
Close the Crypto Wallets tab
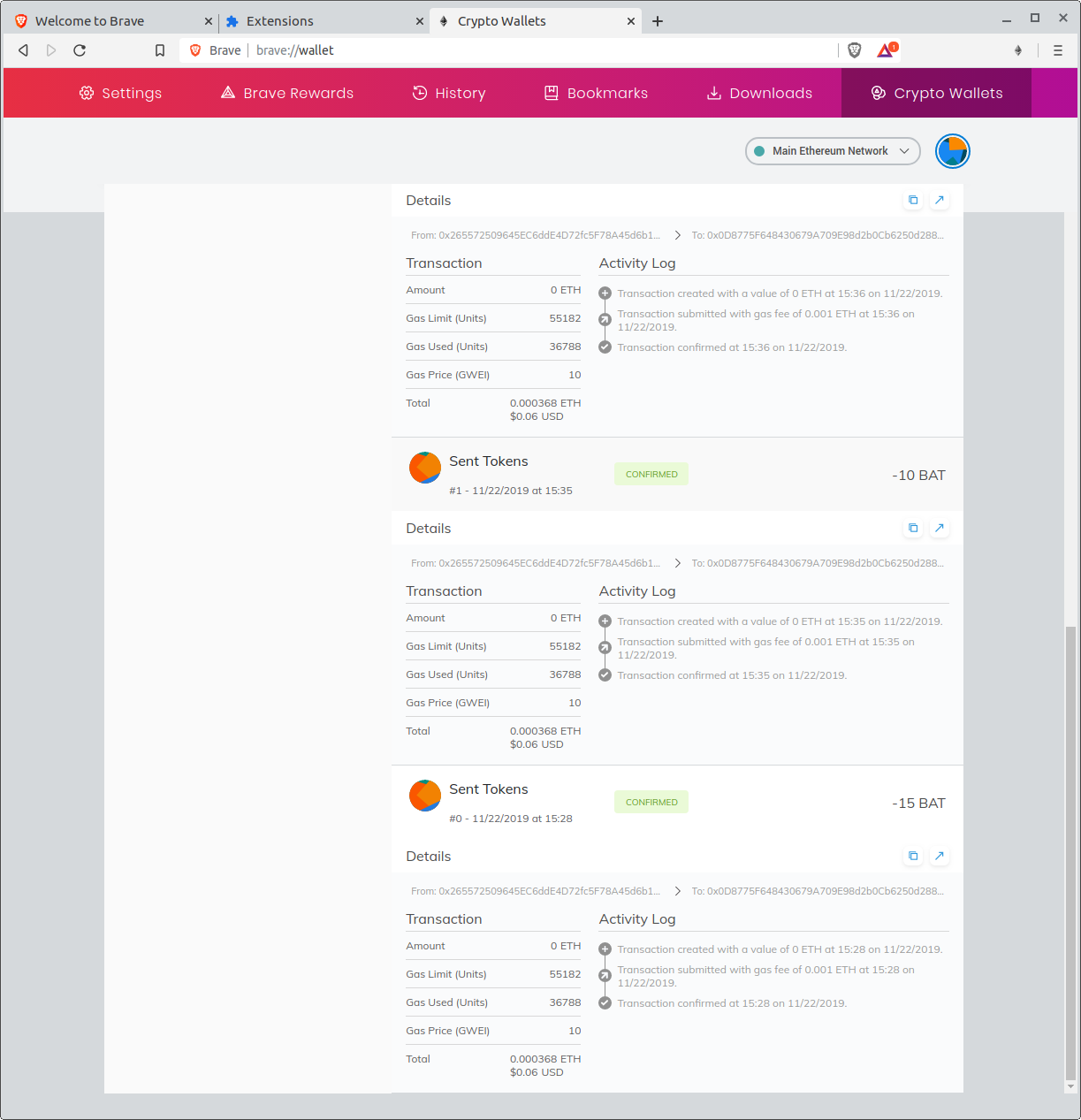(x=631, y=21)
